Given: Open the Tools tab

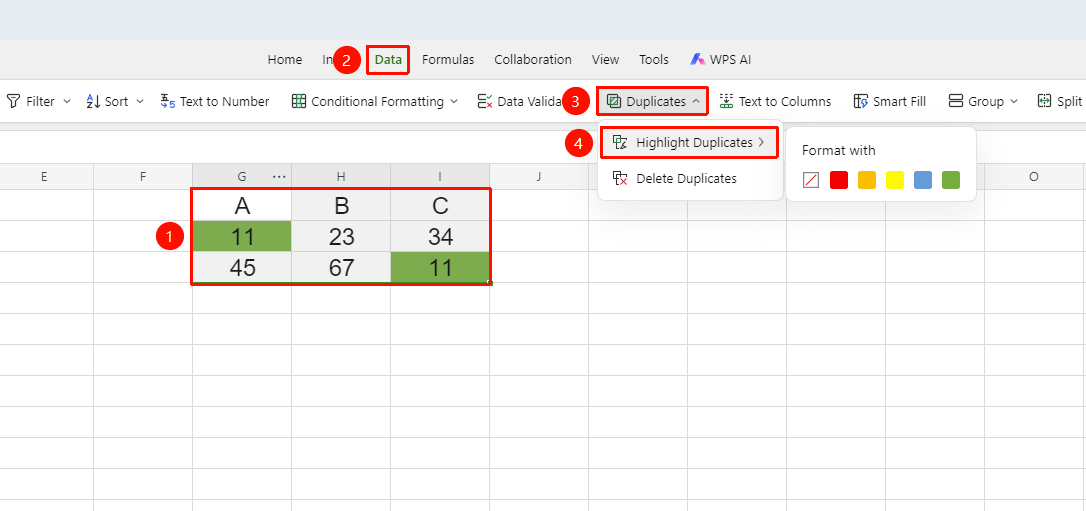Looking at the screenshot, I should (654, 60).
